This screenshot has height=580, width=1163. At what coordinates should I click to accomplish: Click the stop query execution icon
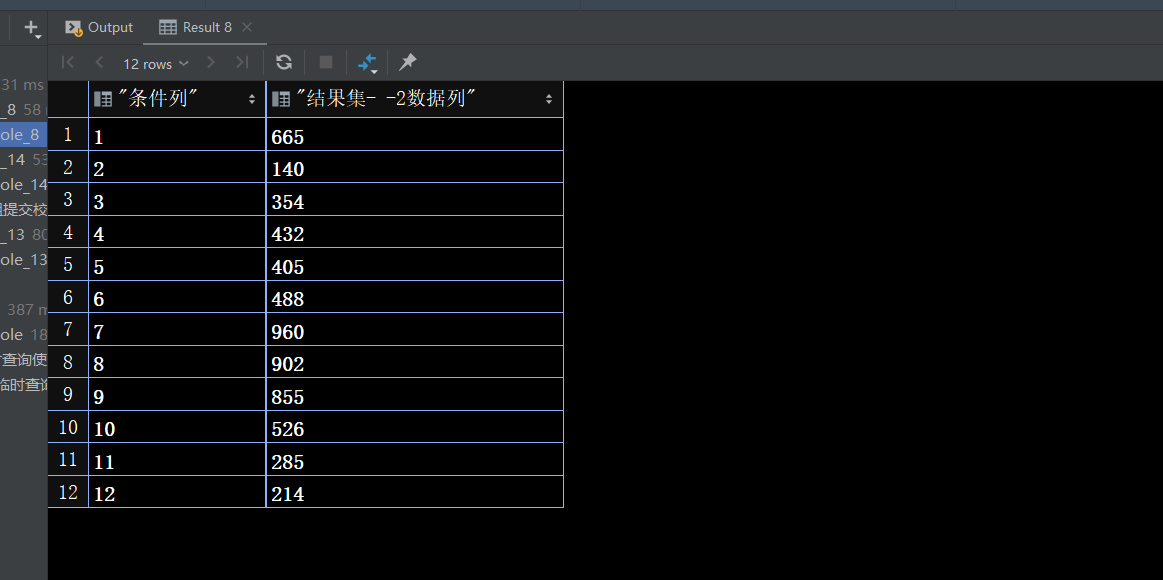324,62
